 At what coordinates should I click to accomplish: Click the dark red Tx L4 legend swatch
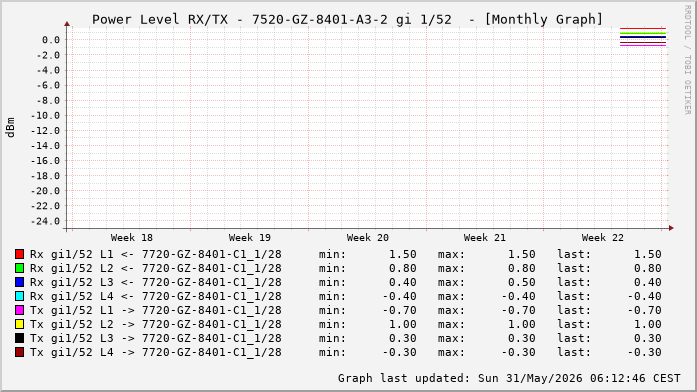[19, 352]
